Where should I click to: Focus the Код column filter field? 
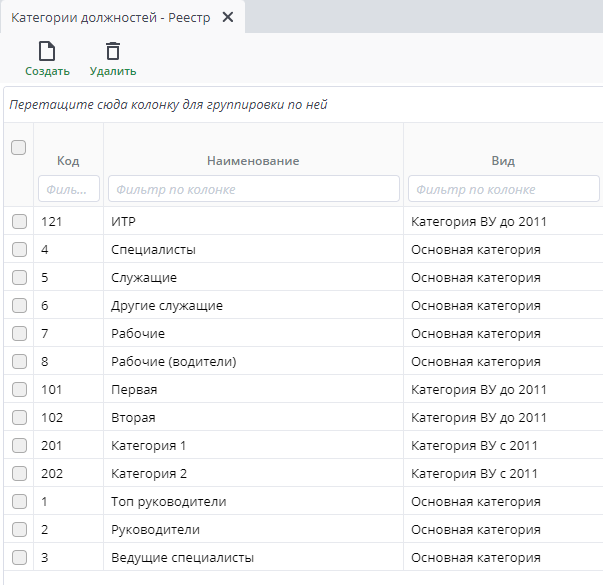[x=69, y=189]
